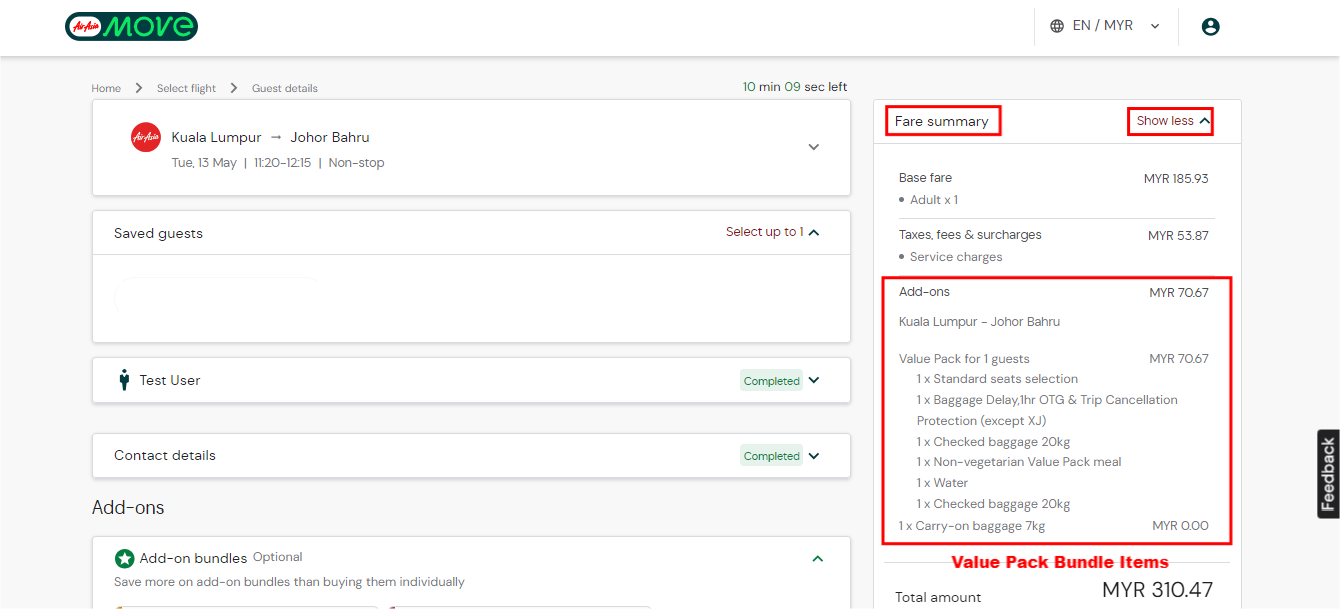Open the account profile icon
The width and height of the screenshot is (1340, 609).
point(1210,26)
